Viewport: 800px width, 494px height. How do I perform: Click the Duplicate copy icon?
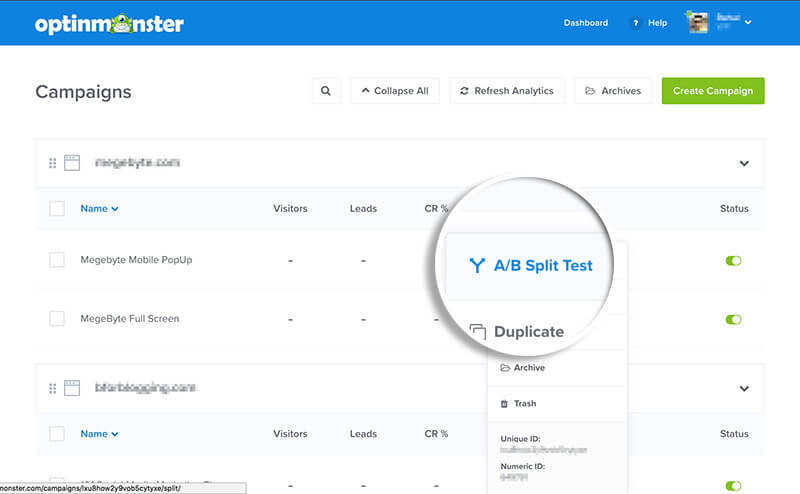coord(478,332)
